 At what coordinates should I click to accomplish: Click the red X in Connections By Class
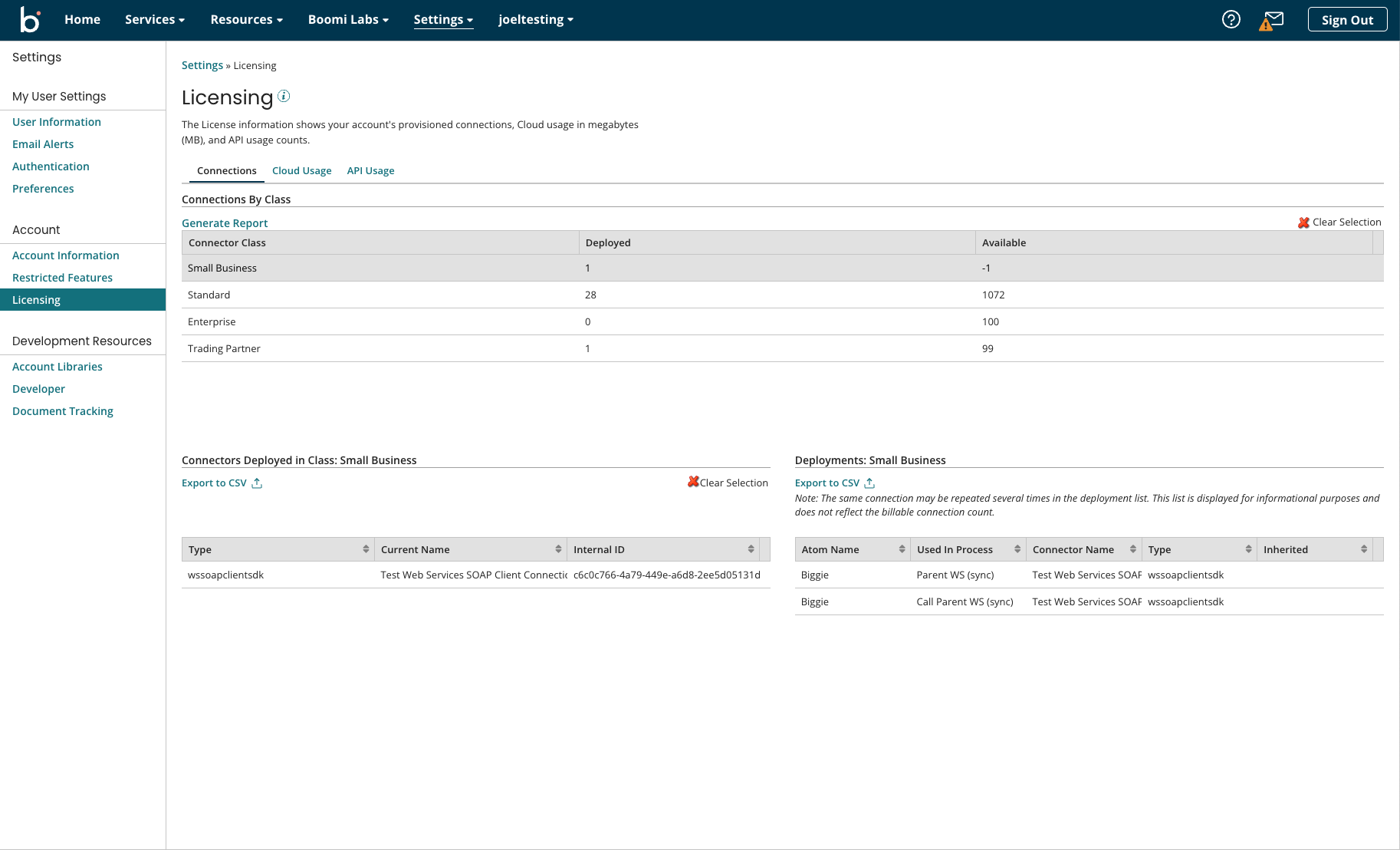tap(1303, 222)
